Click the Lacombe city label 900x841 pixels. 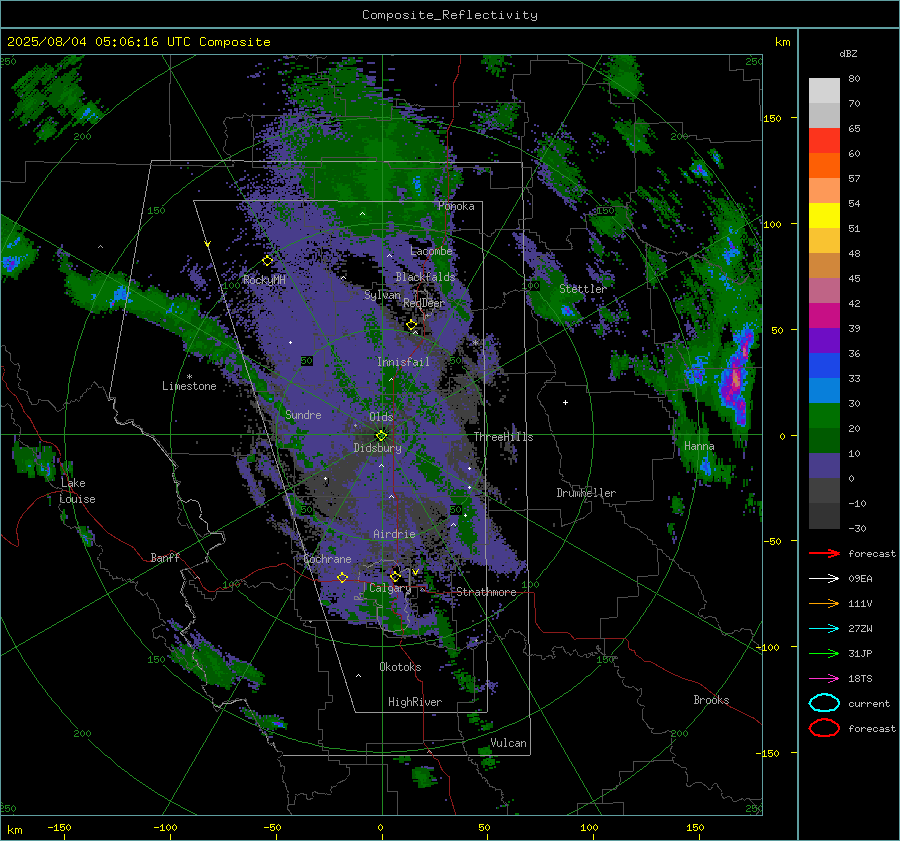tap(431, 251)
